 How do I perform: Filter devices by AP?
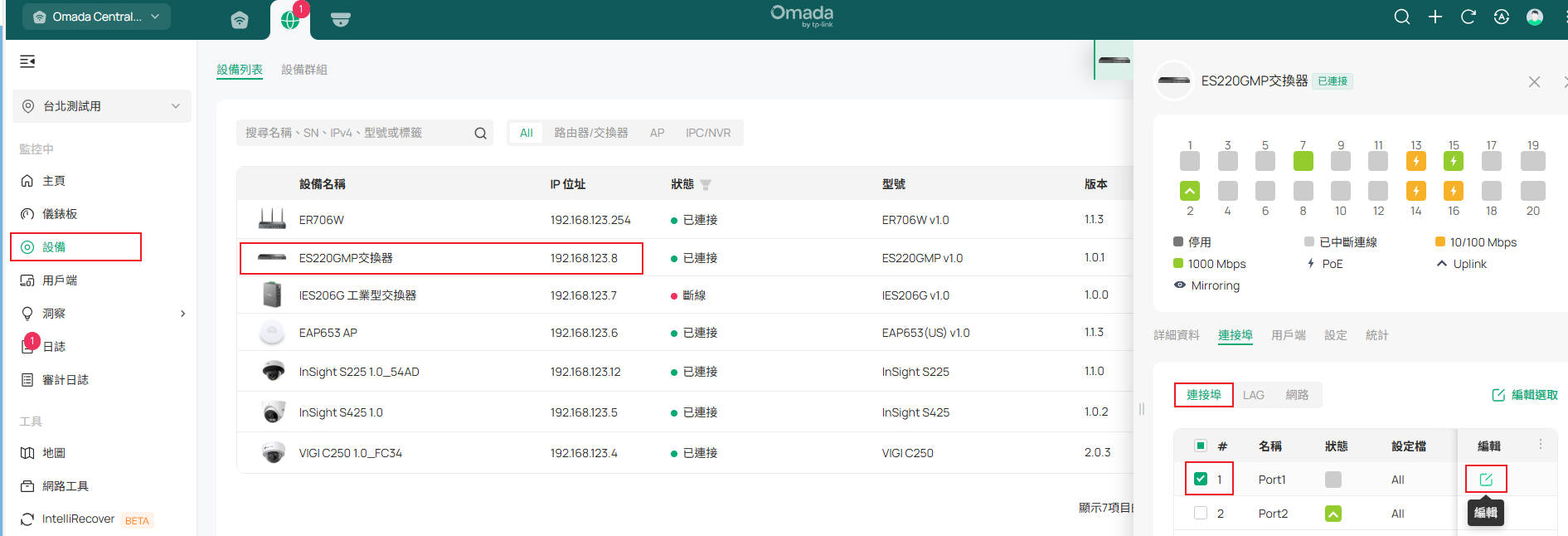click(x=657, y=133)
